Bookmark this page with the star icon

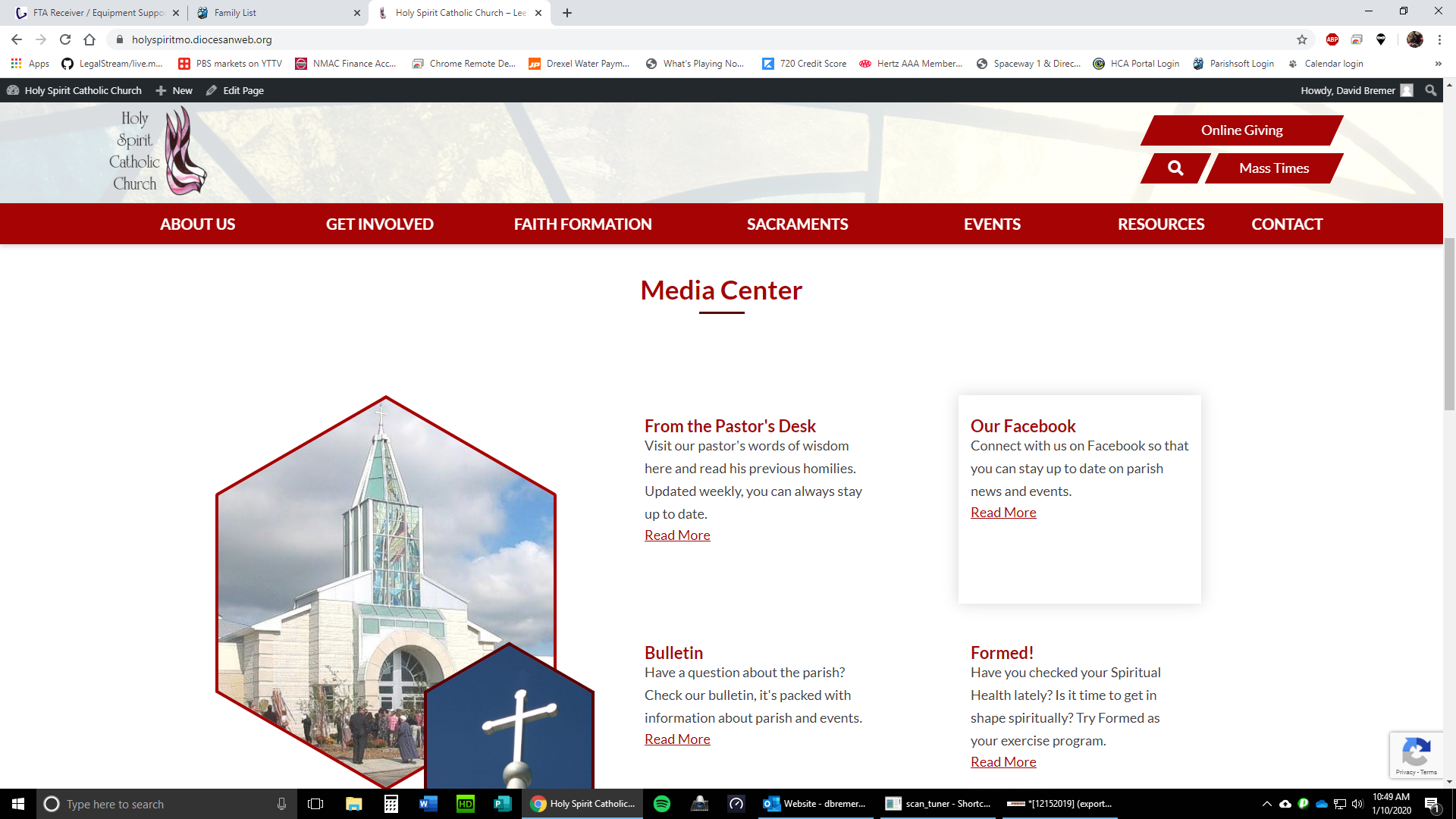coord(1302,39)
